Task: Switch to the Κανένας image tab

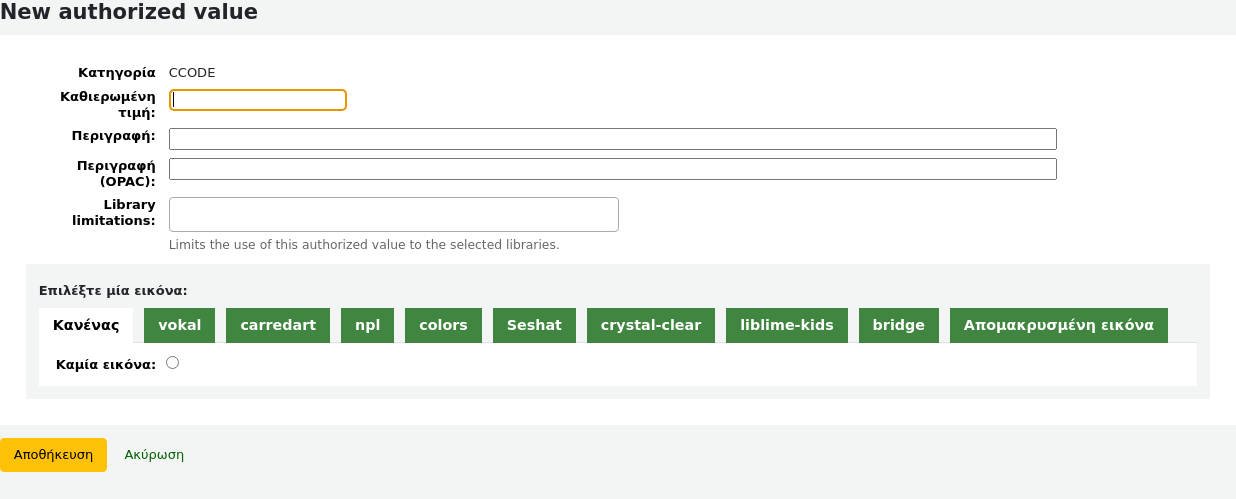Action: (x=86, y=325)
